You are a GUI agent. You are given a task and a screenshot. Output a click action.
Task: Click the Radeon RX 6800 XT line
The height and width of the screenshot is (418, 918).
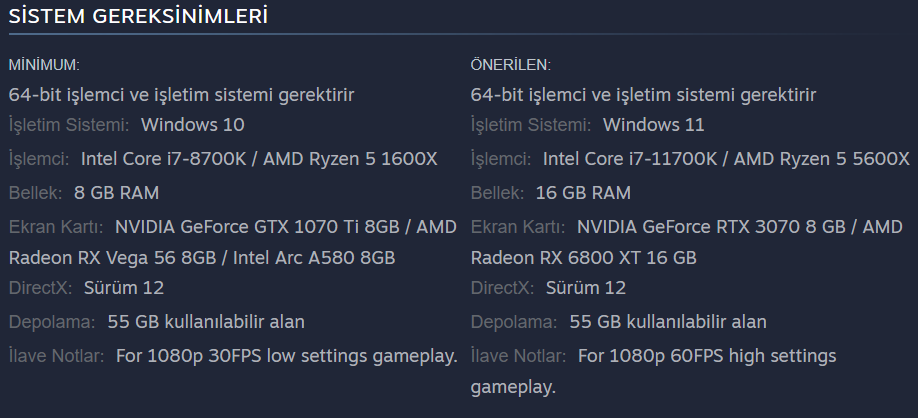pos(584,258)
